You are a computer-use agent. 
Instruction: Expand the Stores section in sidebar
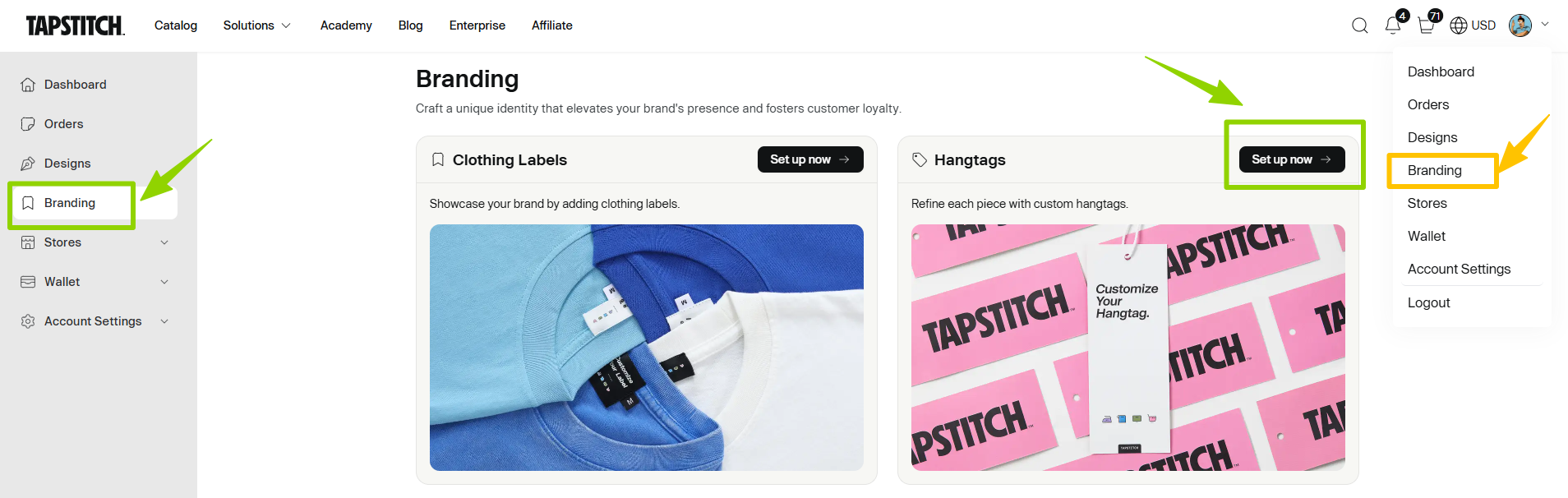(x=164, y=242)
